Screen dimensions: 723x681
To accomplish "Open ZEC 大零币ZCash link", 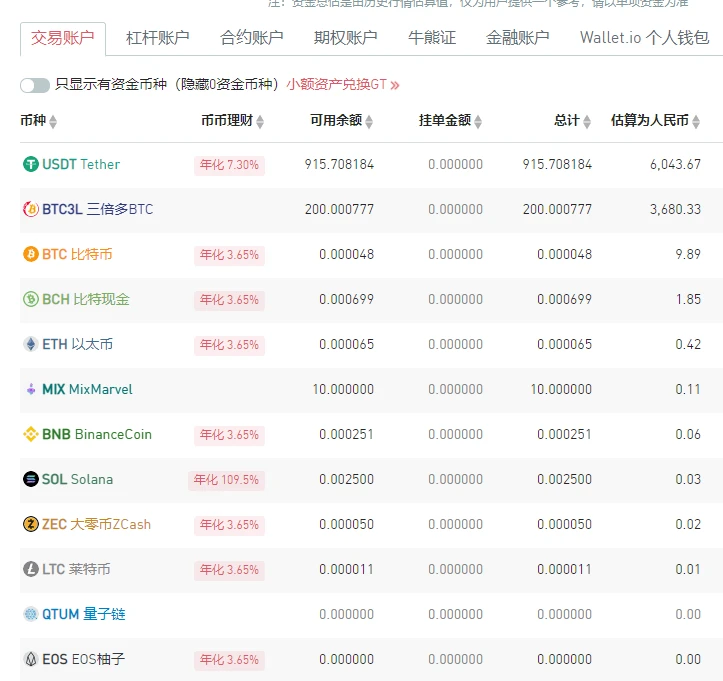I will point(96,524).
